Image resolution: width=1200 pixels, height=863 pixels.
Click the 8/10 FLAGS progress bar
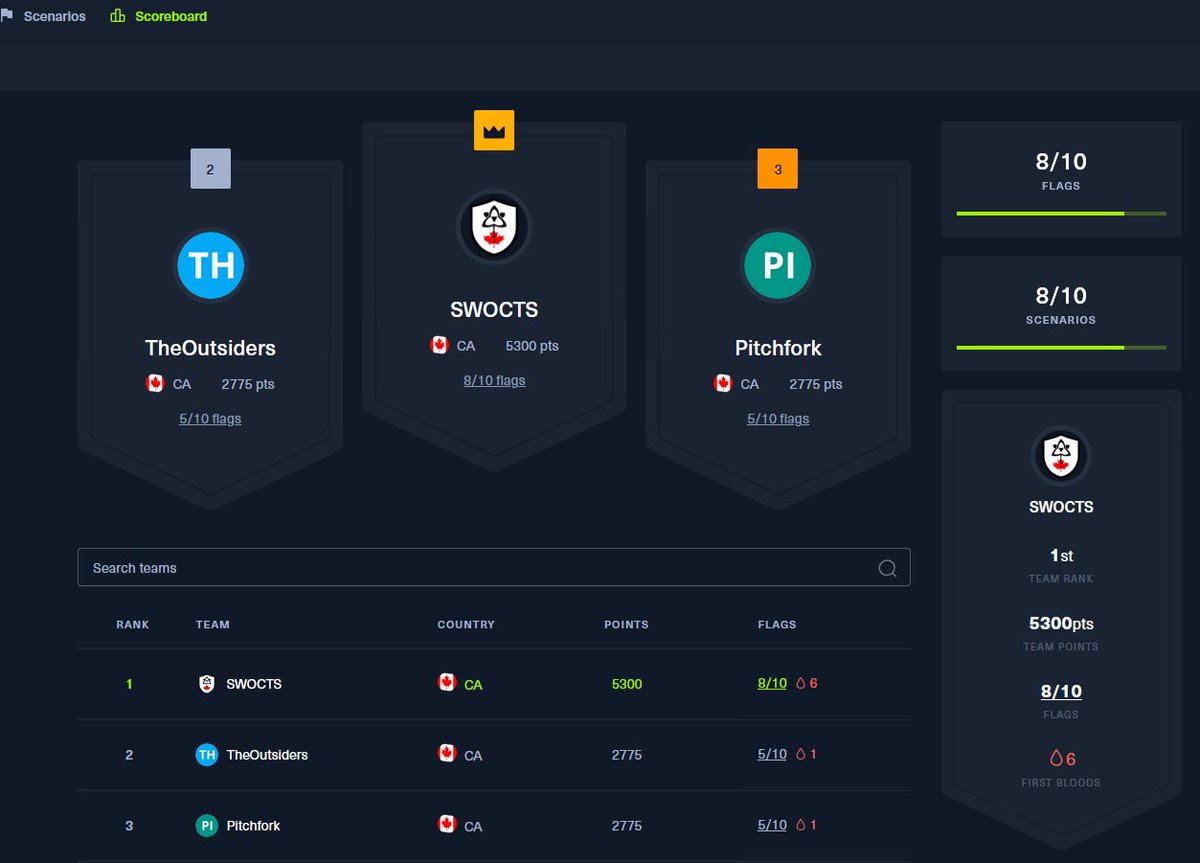pos(1061,213)
